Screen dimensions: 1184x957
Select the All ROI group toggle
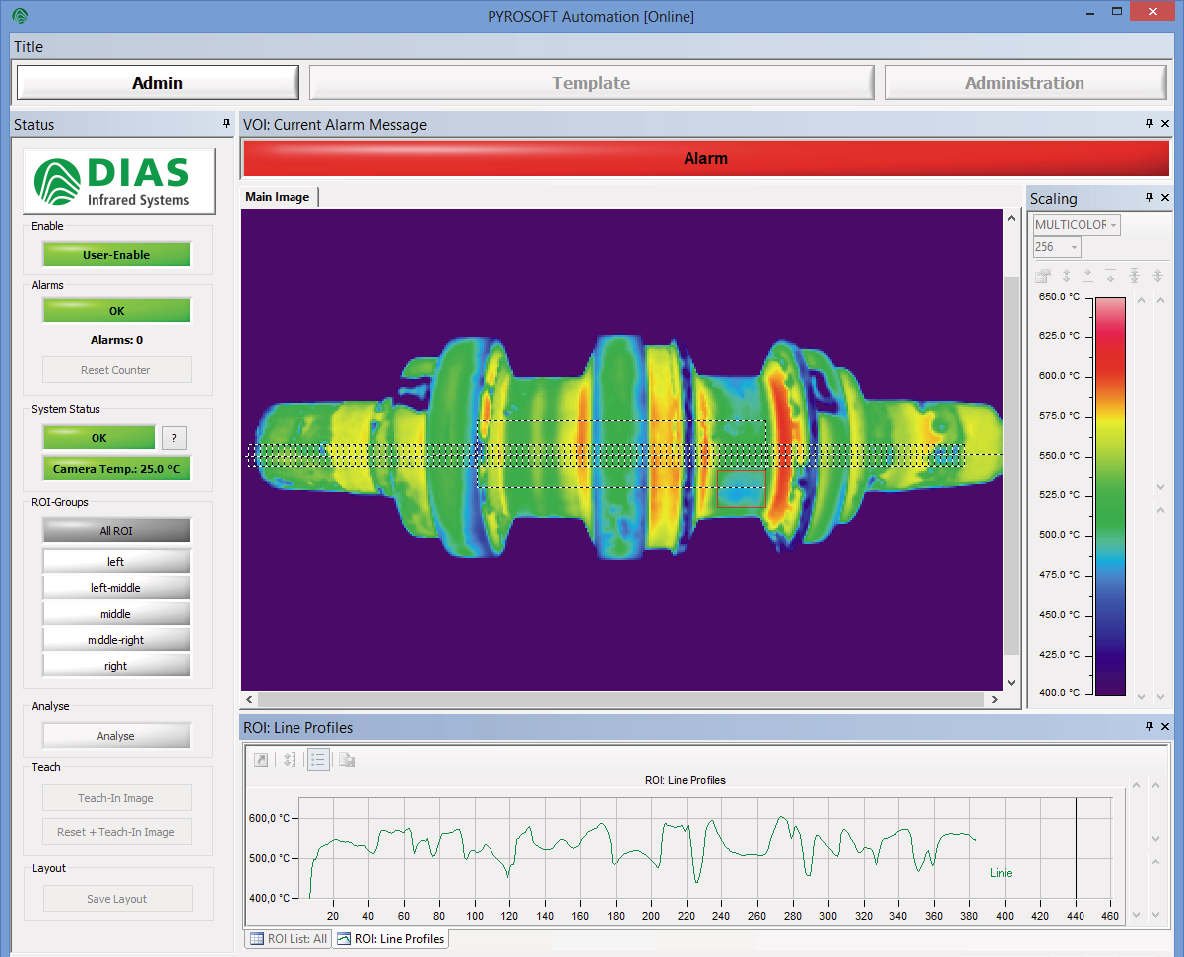[x=116, y=531]
